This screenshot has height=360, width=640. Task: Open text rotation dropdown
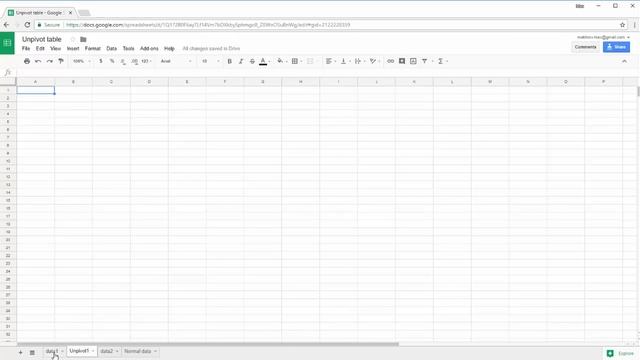pos(374,61)
